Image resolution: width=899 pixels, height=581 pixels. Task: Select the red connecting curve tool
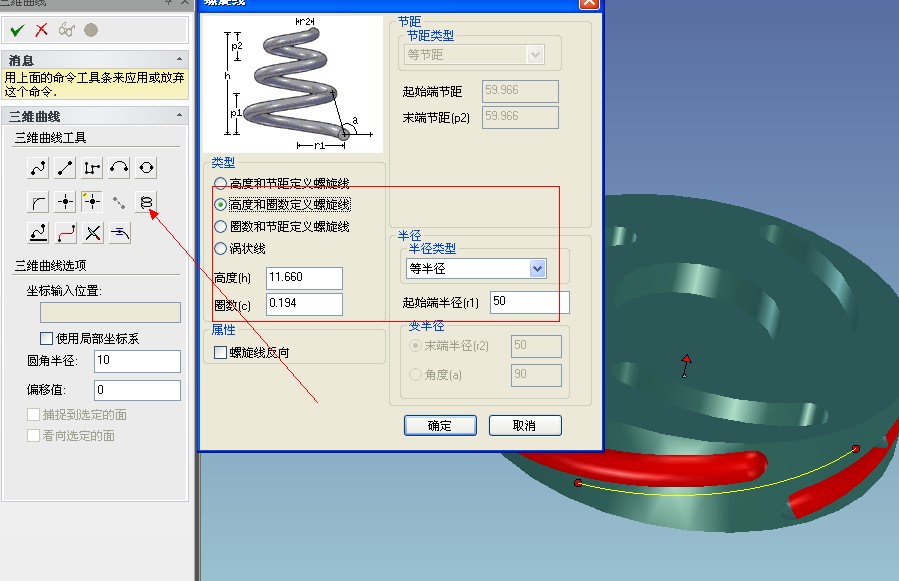click(x=66, y=233)
